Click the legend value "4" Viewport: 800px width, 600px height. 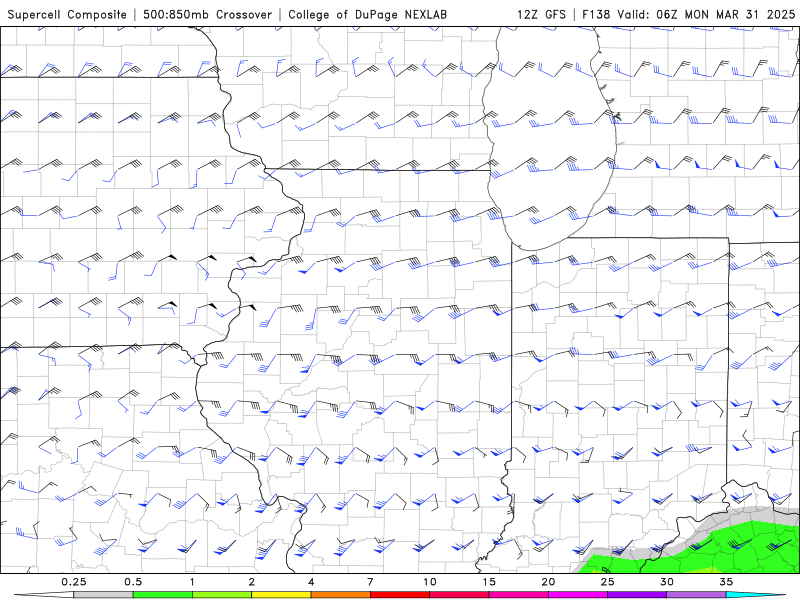pyautogui.click(x=311, y=582)
